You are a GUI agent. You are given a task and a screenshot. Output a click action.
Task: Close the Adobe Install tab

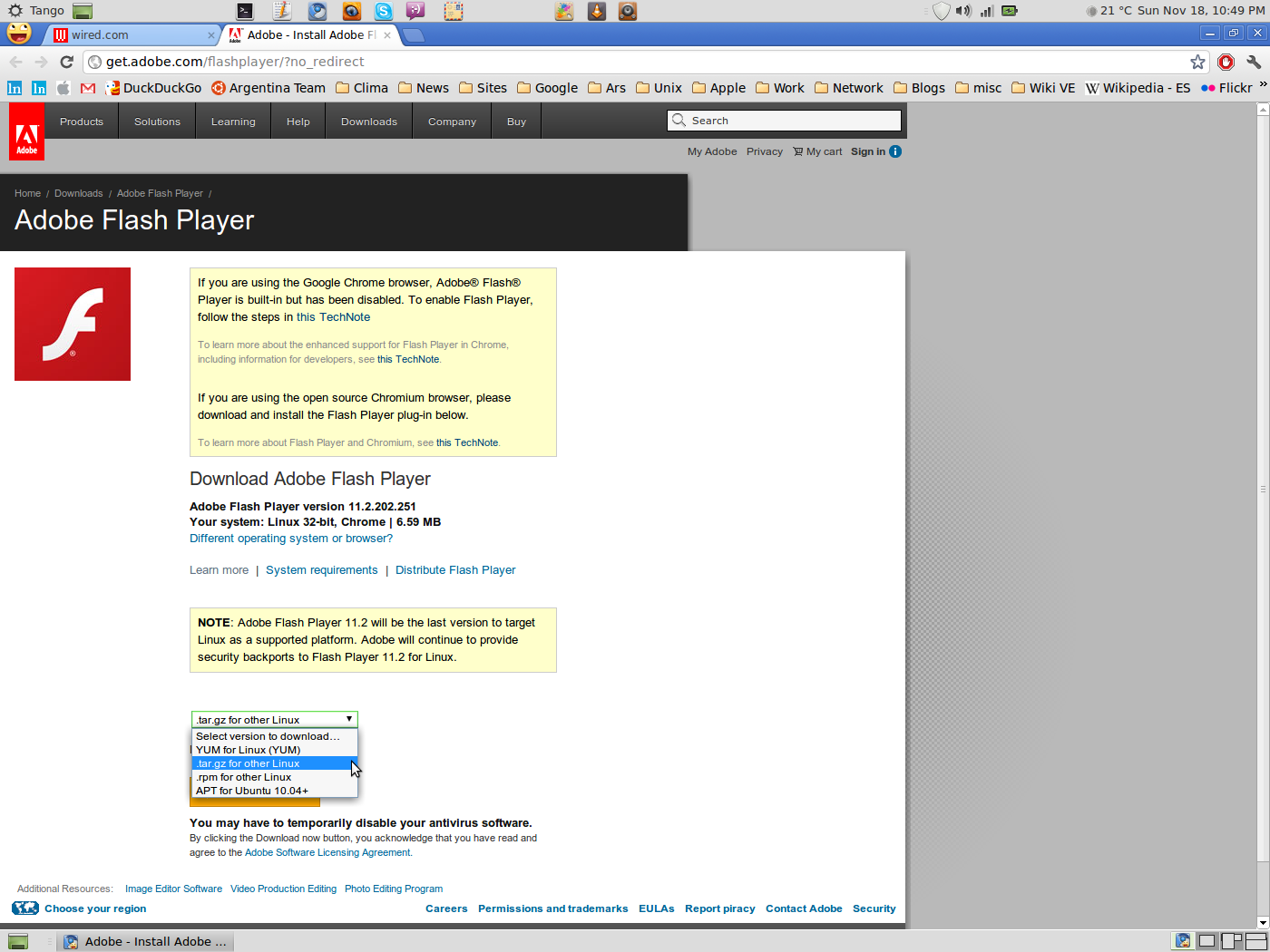(x=387, y=35)
